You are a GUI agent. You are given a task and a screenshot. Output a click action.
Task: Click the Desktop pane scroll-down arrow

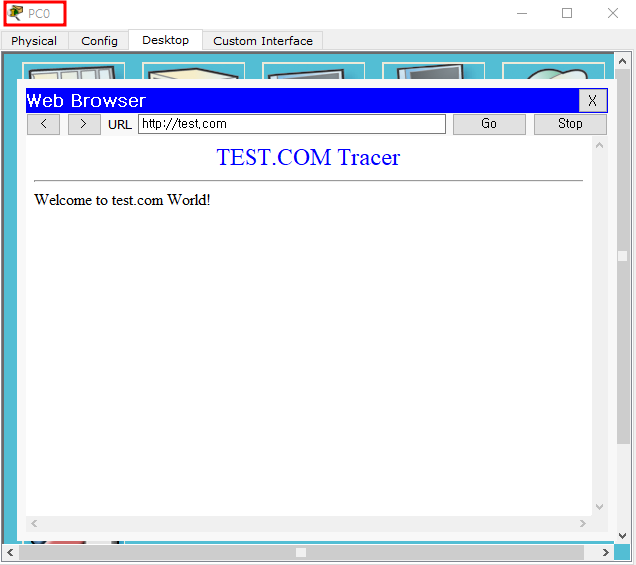pyautogui.click(x=623, y=536)
